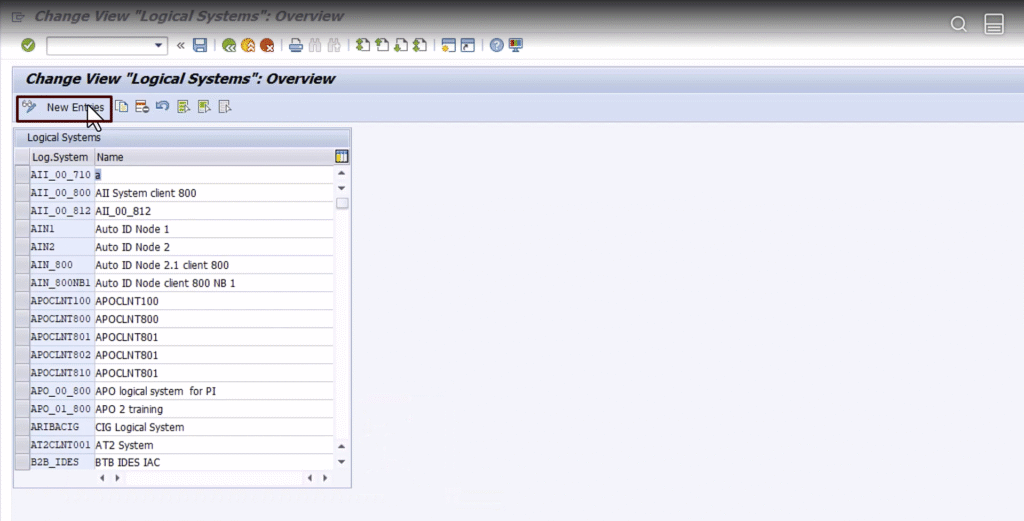
Task: Click the 'CIG Logical System' cell
Action: click(x=214, y=427)
